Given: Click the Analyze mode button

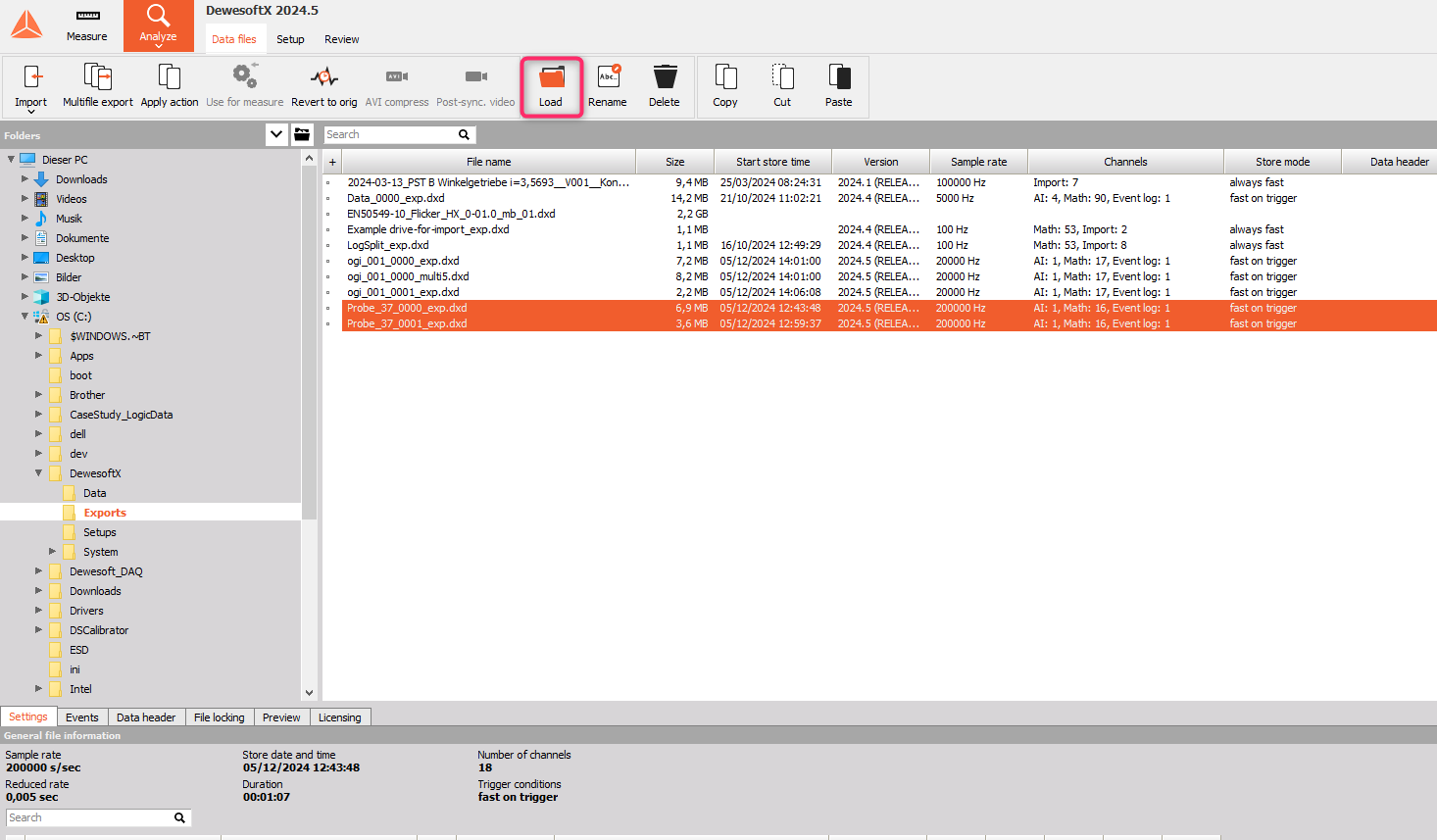Looking at the screenshot, I should point(159,25).
